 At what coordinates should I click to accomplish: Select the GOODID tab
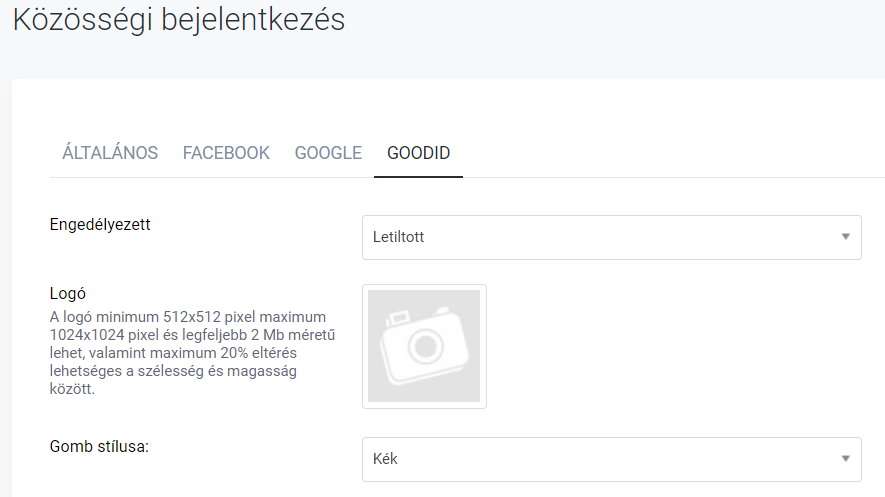pyautogui.click(x=418, y=153)
